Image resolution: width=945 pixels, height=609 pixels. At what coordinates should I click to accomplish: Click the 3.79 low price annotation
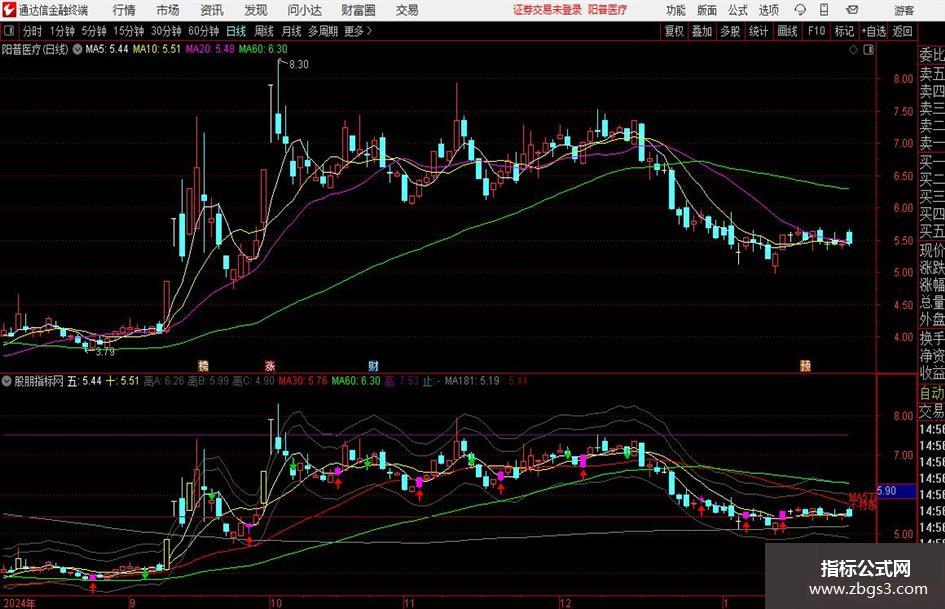point(105,351)
